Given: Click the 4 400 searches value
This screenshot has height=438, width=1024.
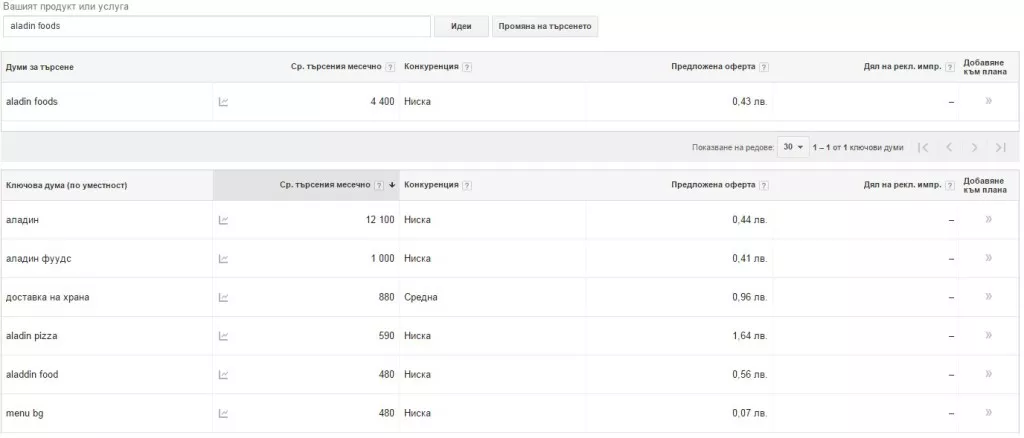Looking at the screenshot, I should coord(382,102).
